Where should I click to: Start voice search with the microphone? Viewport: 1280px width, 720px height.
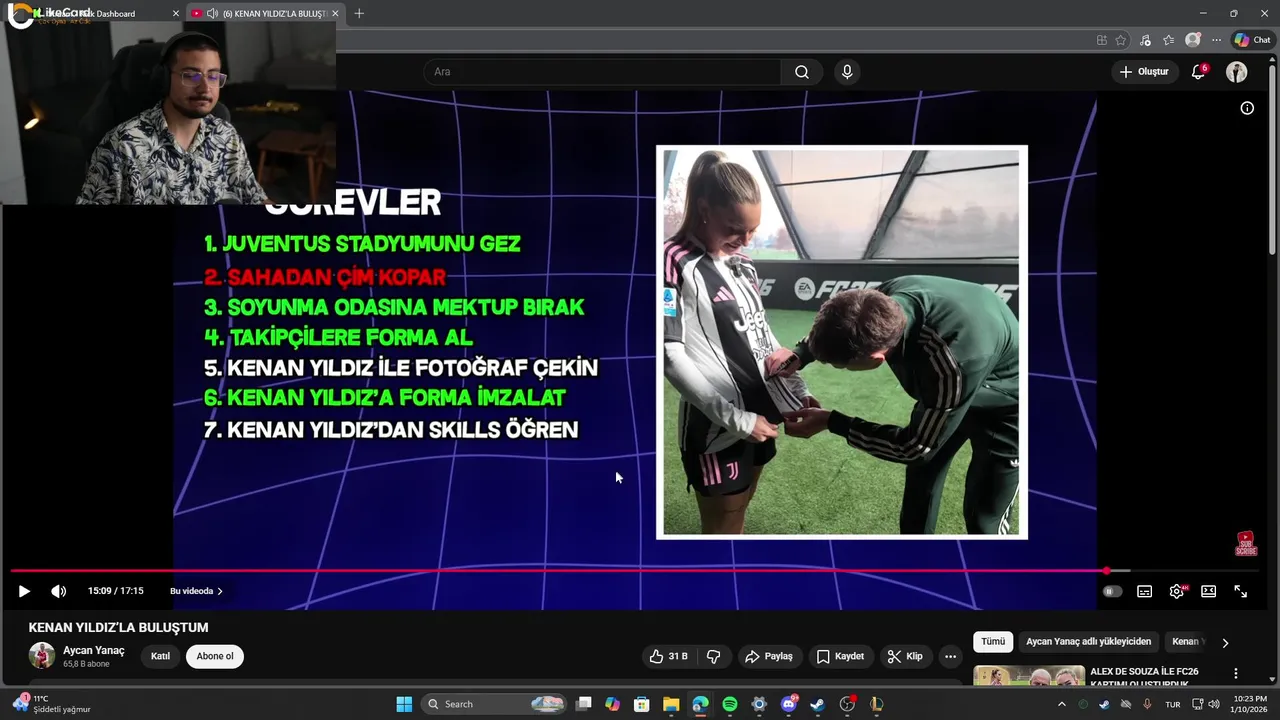[847, 72]
